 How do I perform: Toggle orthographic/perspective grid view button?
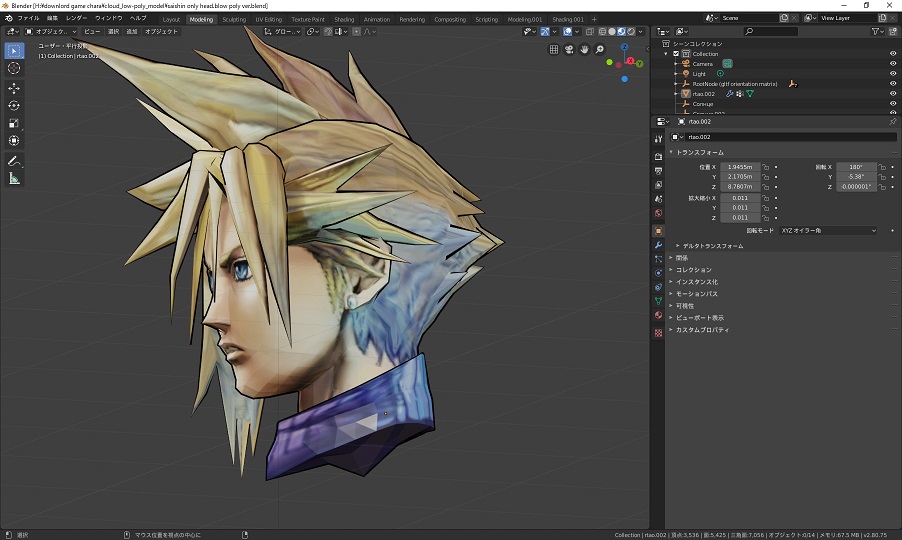tap(554, 49)
